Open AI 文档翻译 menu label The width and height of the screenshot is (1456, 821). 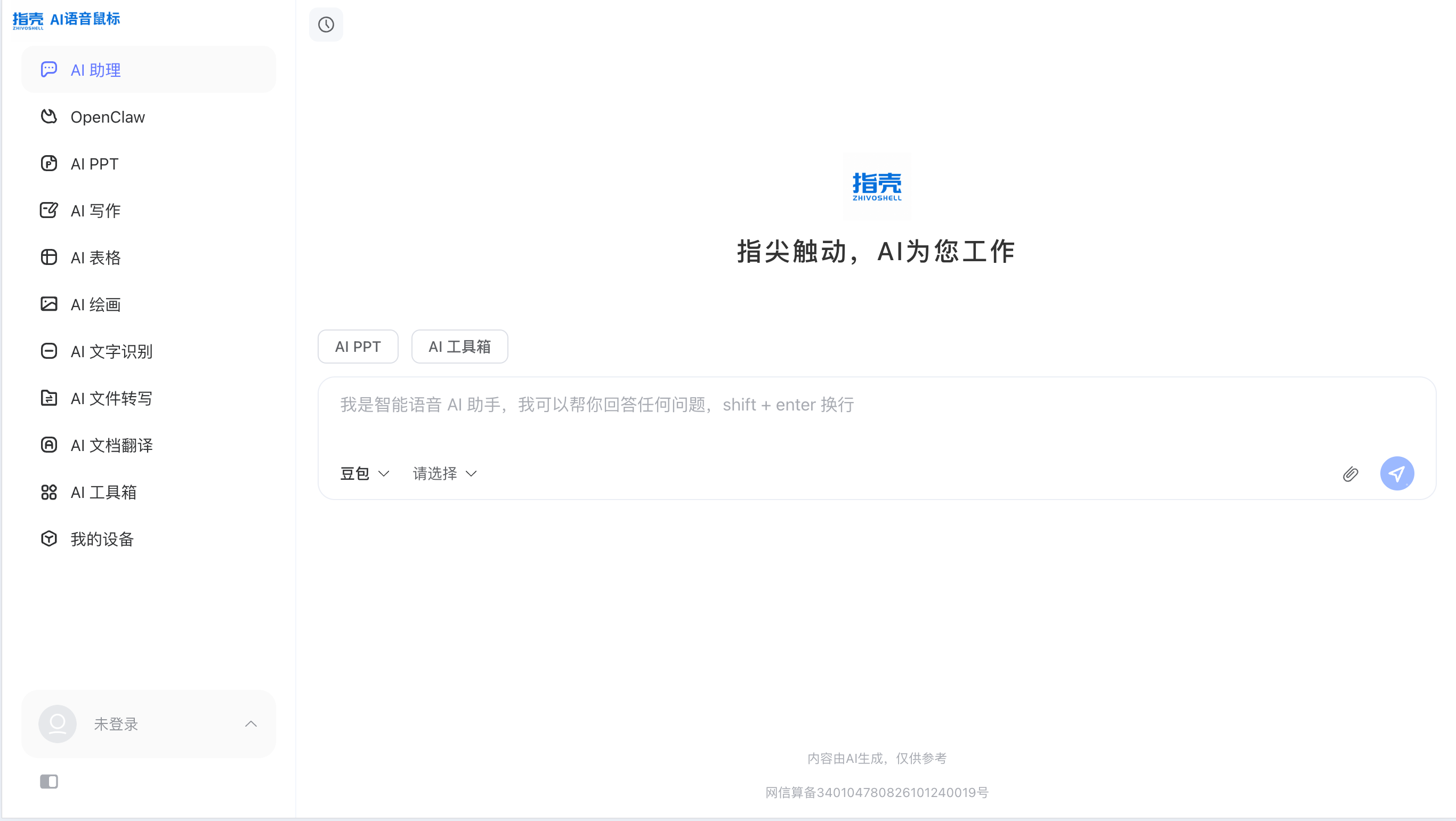click(x=111, y=446)
